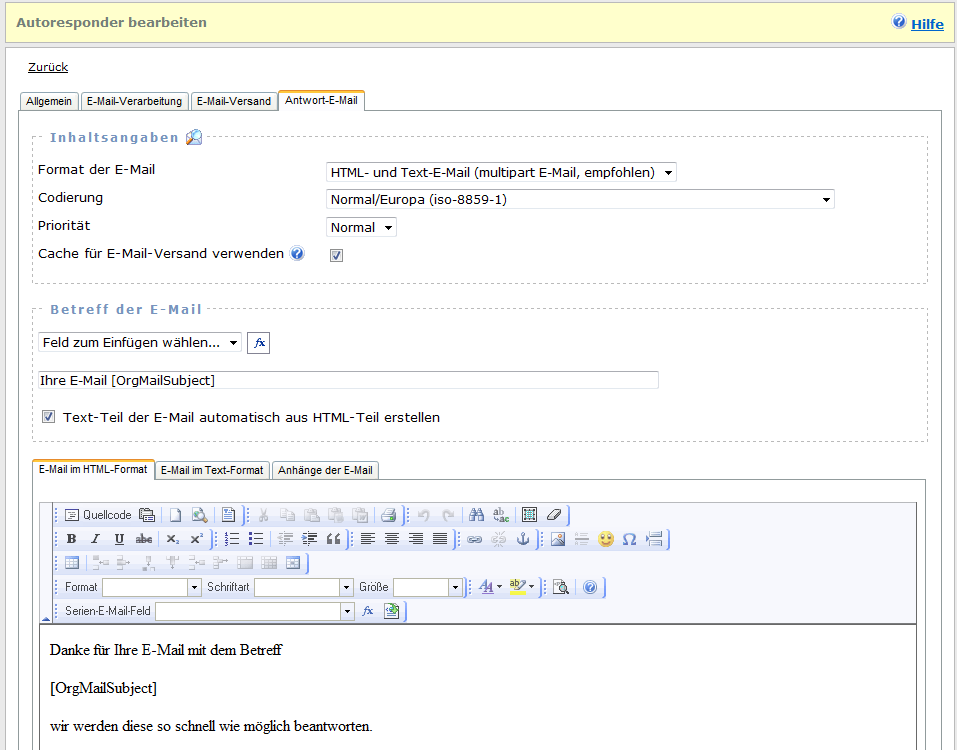This screenshot has width=957, height=750.
Task: Insert a smiley emoticon
Action: tap(606, 539)
